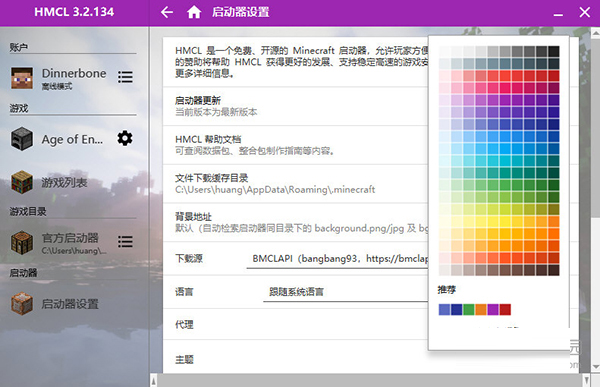Pick the recommended light blue swatch under 推荐
Screen dimensions: 600x387
(x=444, y=309)
